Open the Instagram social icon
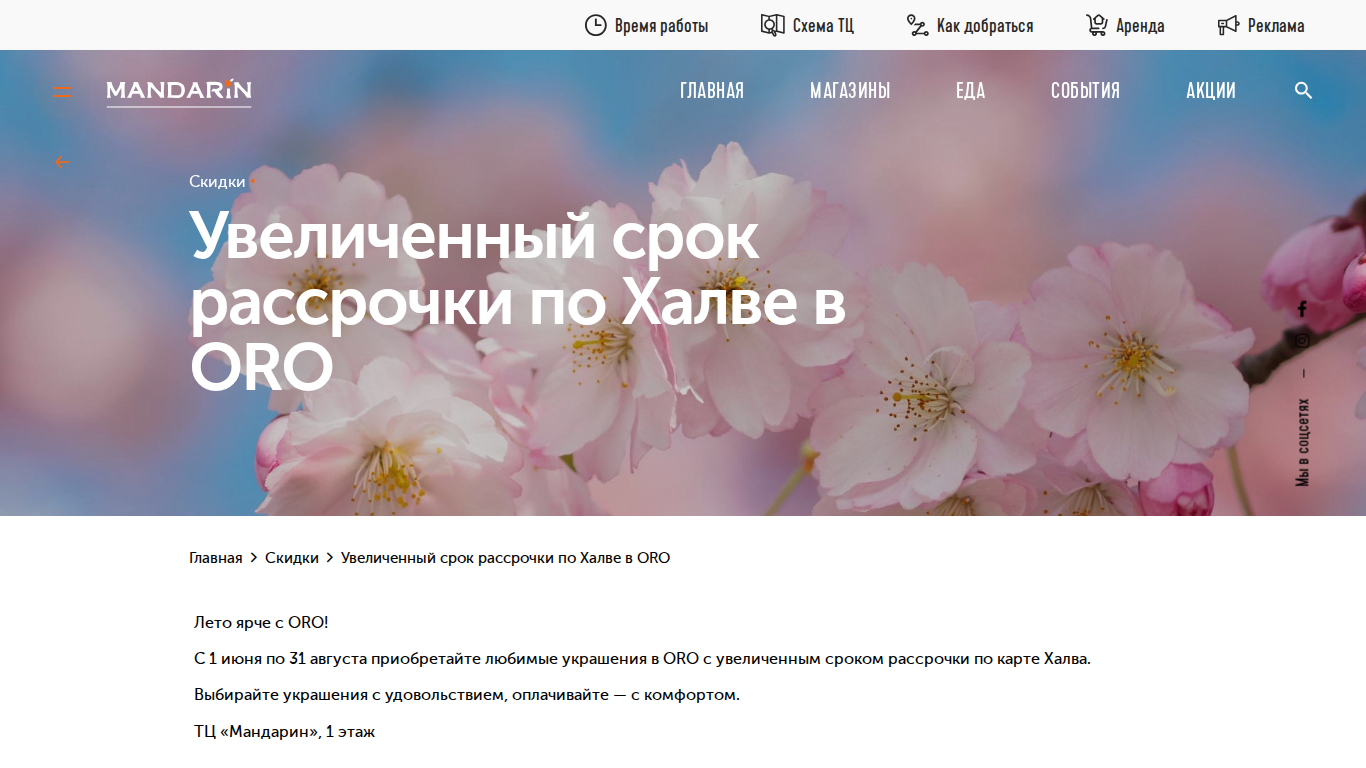 coord(1302,341)
